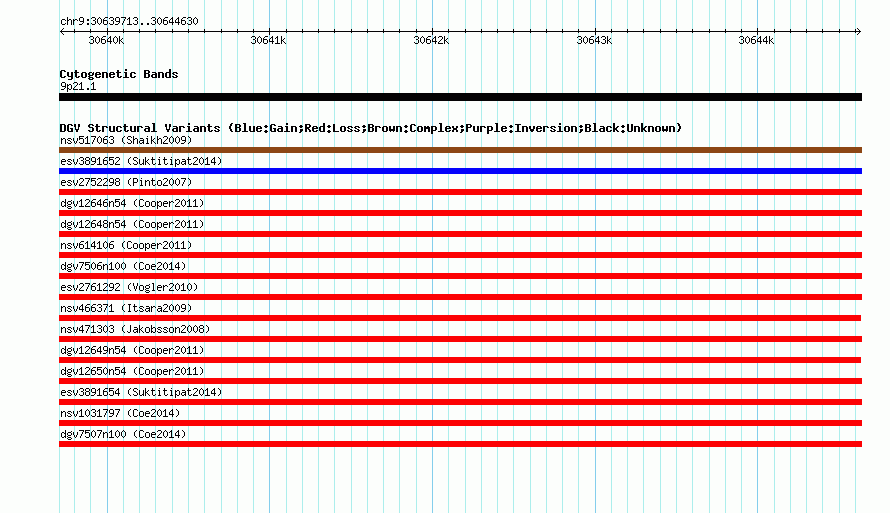Open dgv7507n100 (Coe2014) variant label
The image size is (890, 513).
coord(123,434)
